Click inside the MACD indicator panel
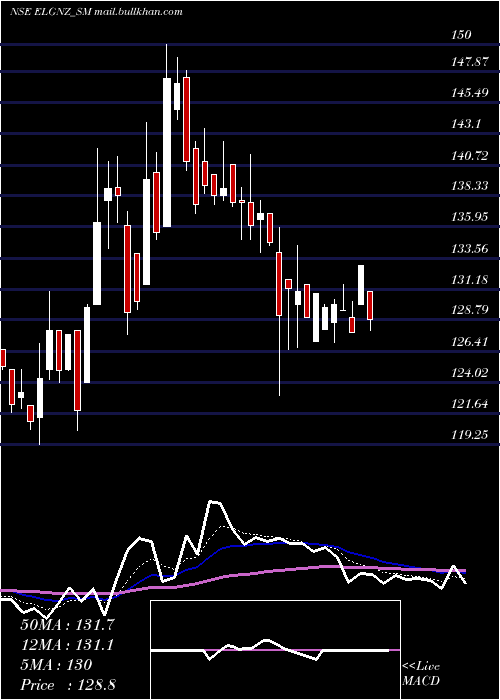This screenshot has width=500, height=700. pos(275,650)
